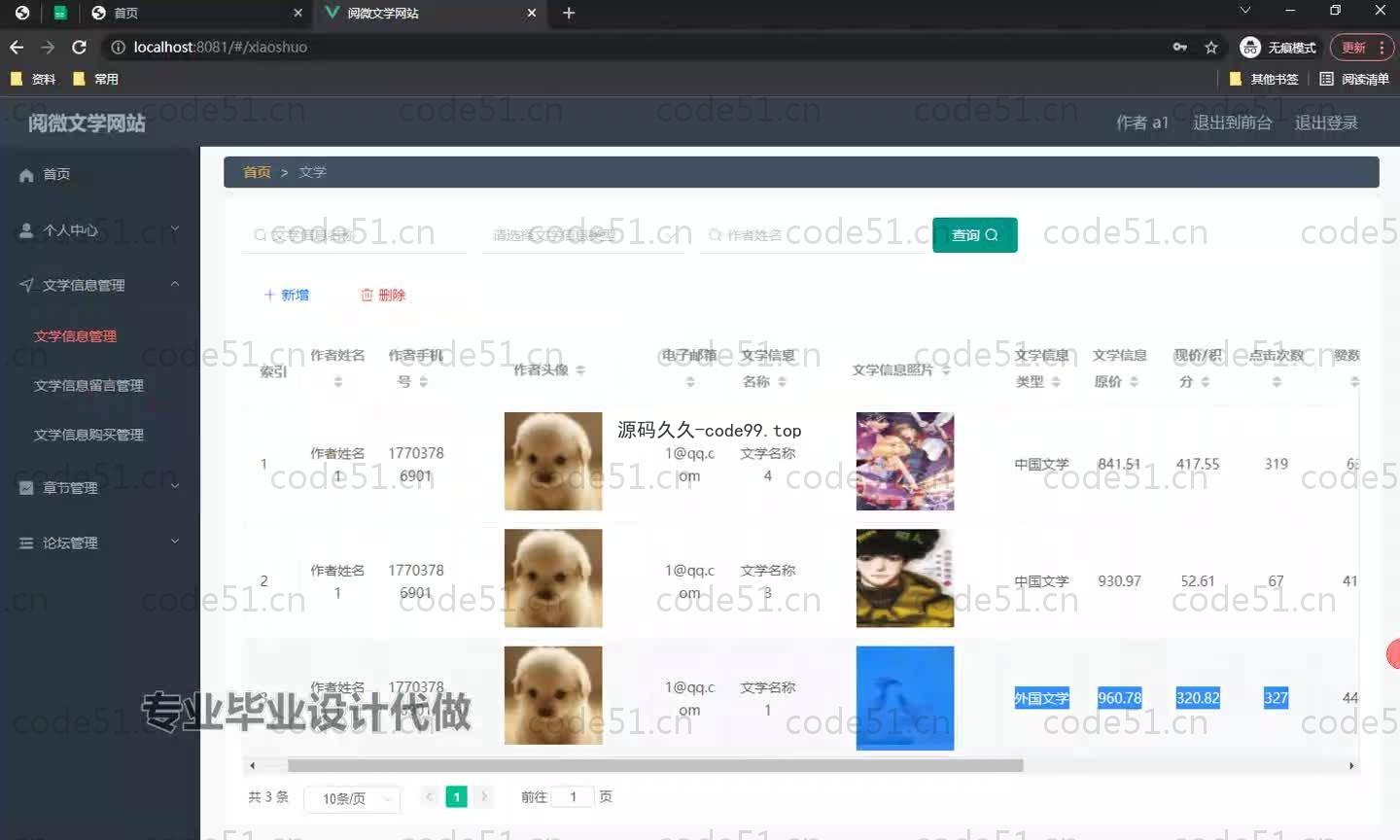Viewport: 1400px width, 840px height.
Task: Open the puppy avatar in row 1
Action: [553, 462]
